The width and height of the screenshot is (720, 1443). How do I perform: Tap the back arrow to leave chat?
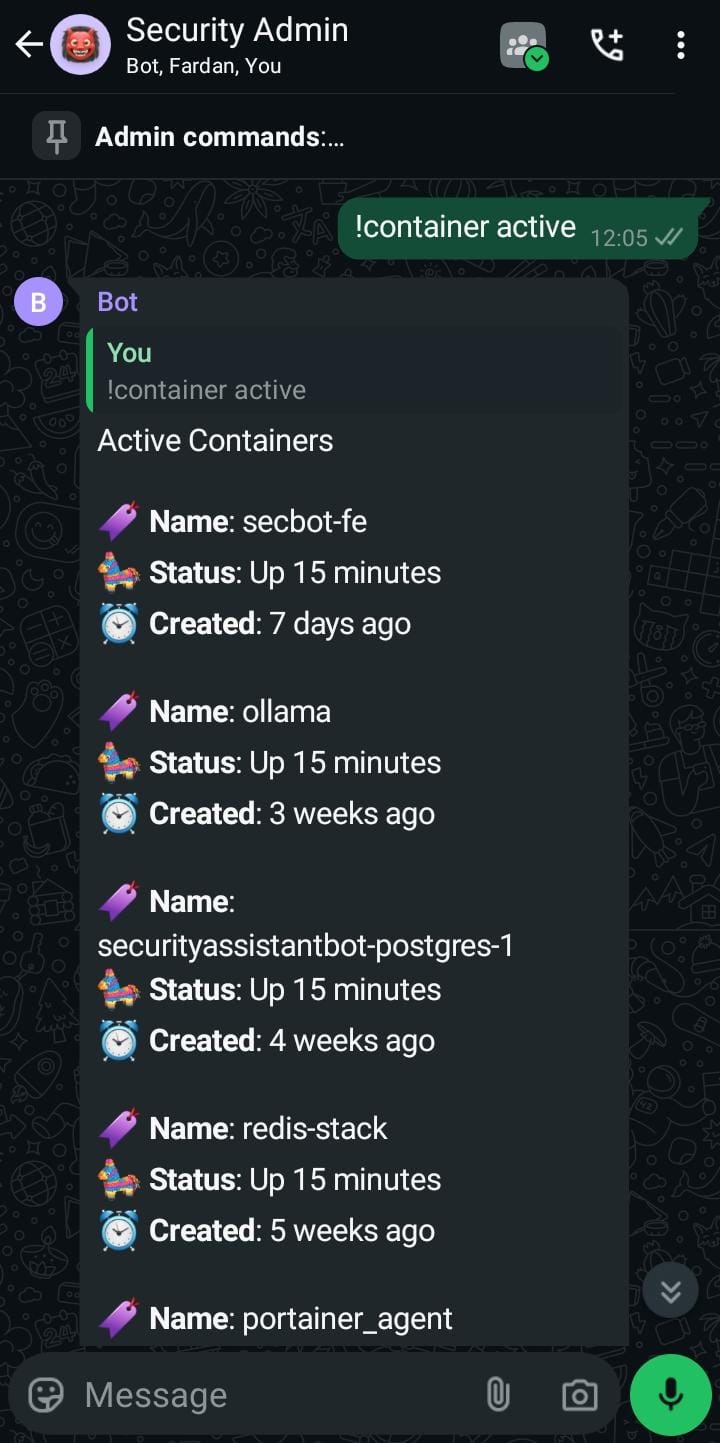[29, 45]
